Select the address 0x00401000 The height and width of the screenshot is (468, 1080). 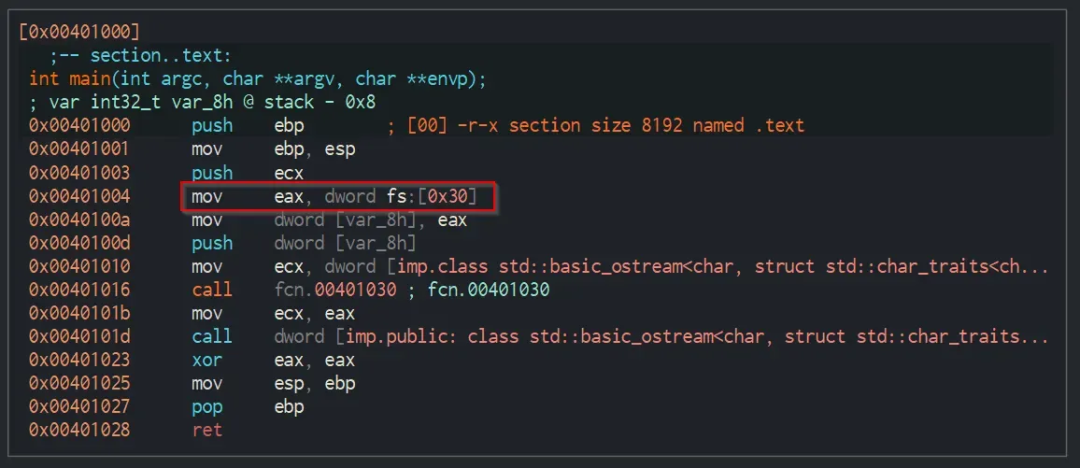point(80,125)
